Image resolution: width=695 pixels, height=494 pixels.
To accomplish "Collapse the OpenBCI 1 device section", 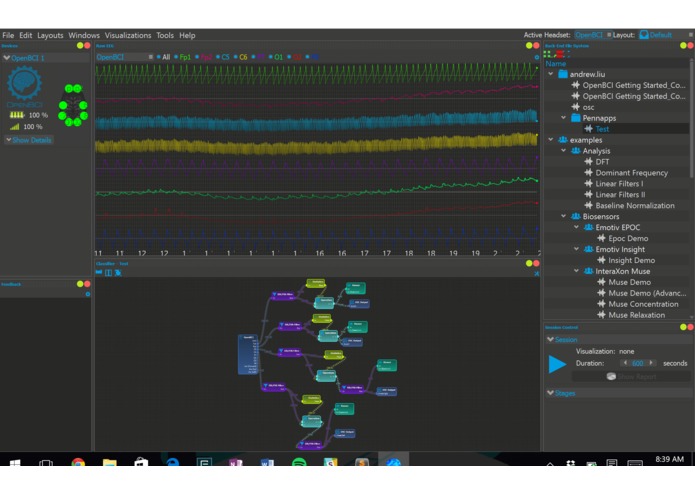I will (x=6, y=58).
